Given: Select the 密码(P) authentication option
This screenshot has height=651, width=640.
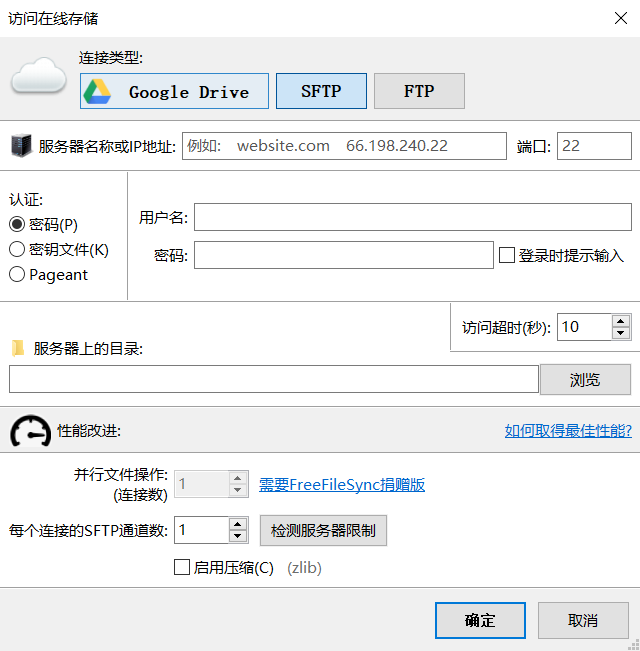Looking at the screenshot, I should (x=17, y=224).
